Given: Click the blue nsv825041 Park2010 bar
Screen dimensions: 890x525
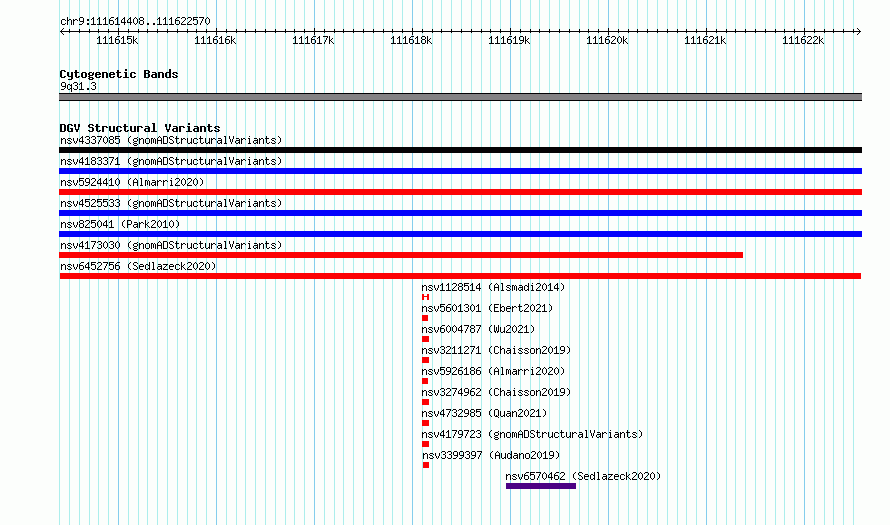Looking at the screenshot, I should click(460, 234).
